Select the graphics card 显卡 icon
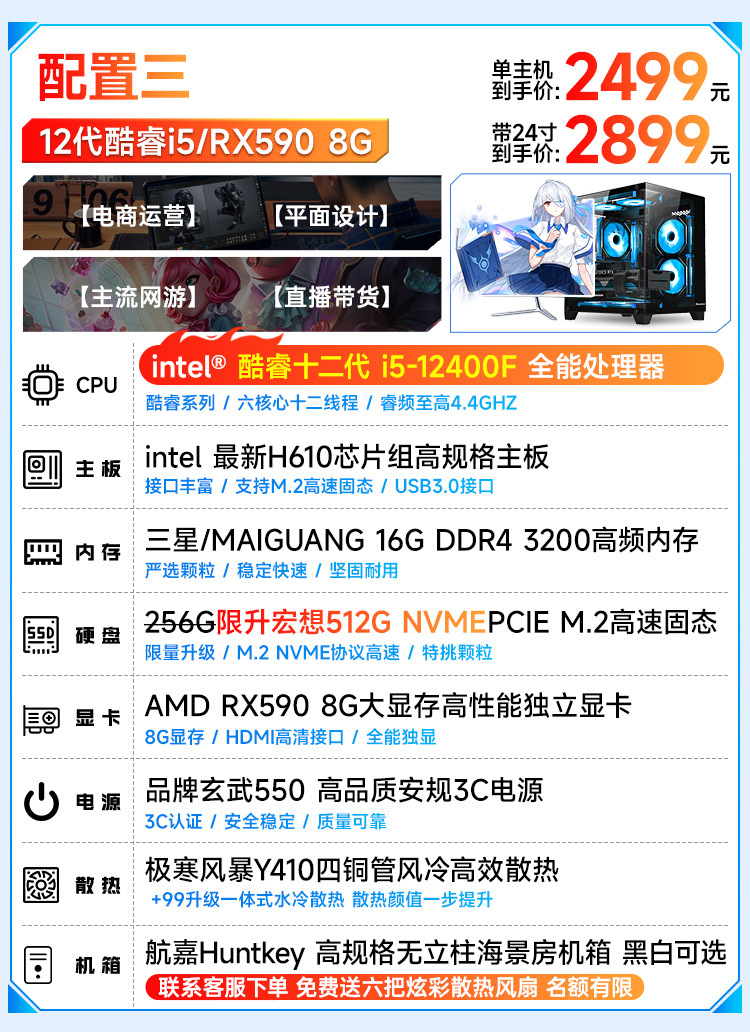 41,719
